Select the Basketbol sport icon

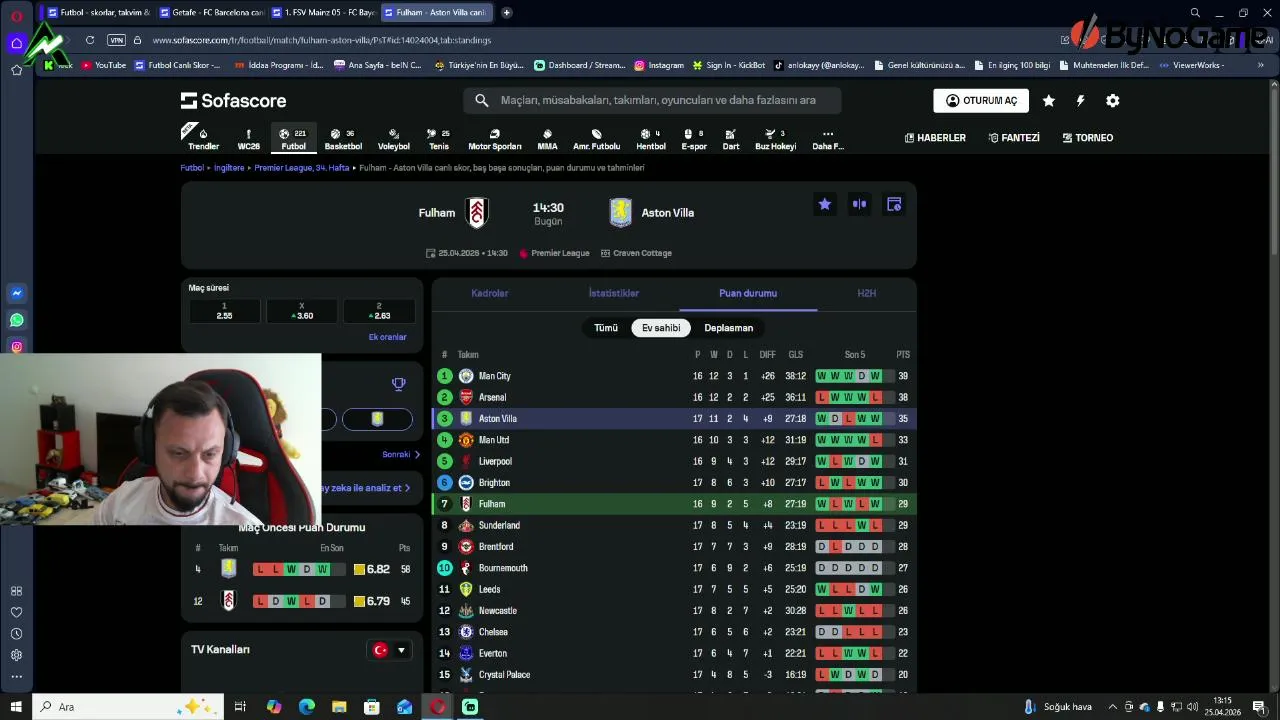343,139
